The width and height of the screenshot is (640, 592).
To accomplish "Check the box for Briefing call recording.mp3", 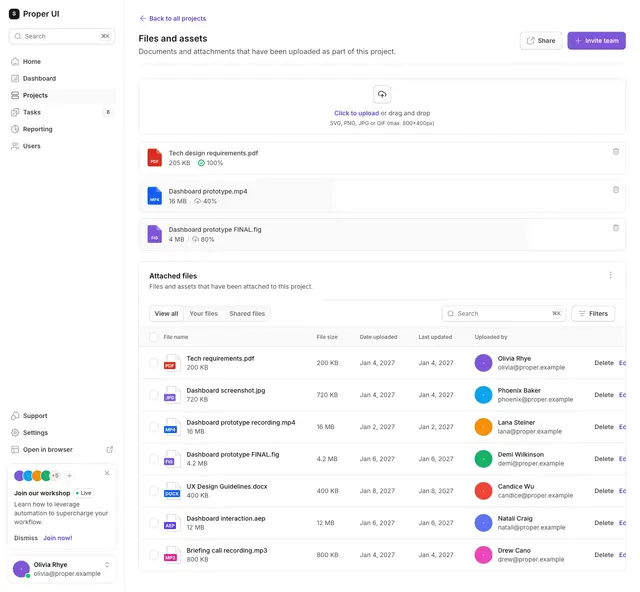I will tap(153, 555).
